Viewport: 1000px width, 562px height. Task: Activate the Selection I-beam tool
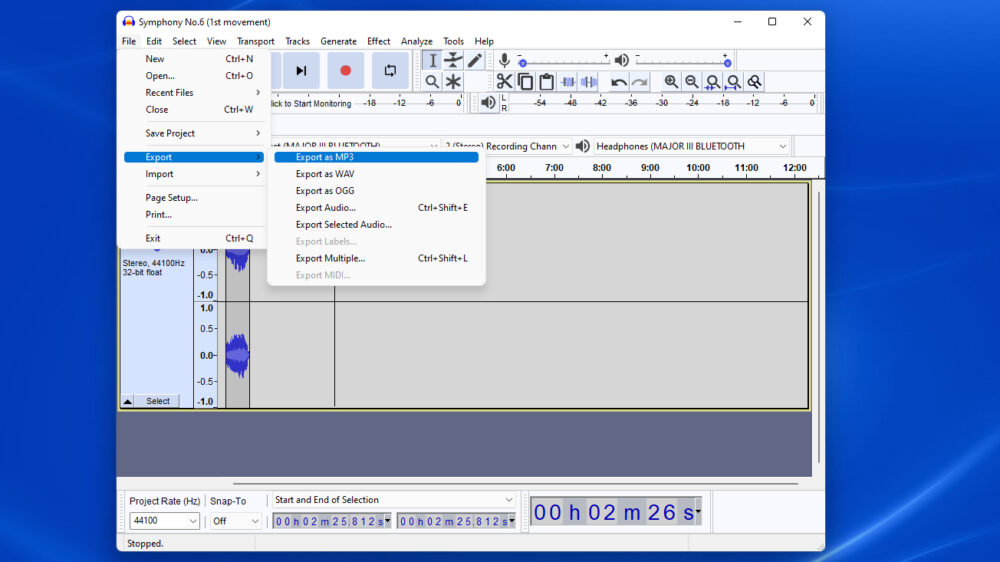click(x=432, y=60)
